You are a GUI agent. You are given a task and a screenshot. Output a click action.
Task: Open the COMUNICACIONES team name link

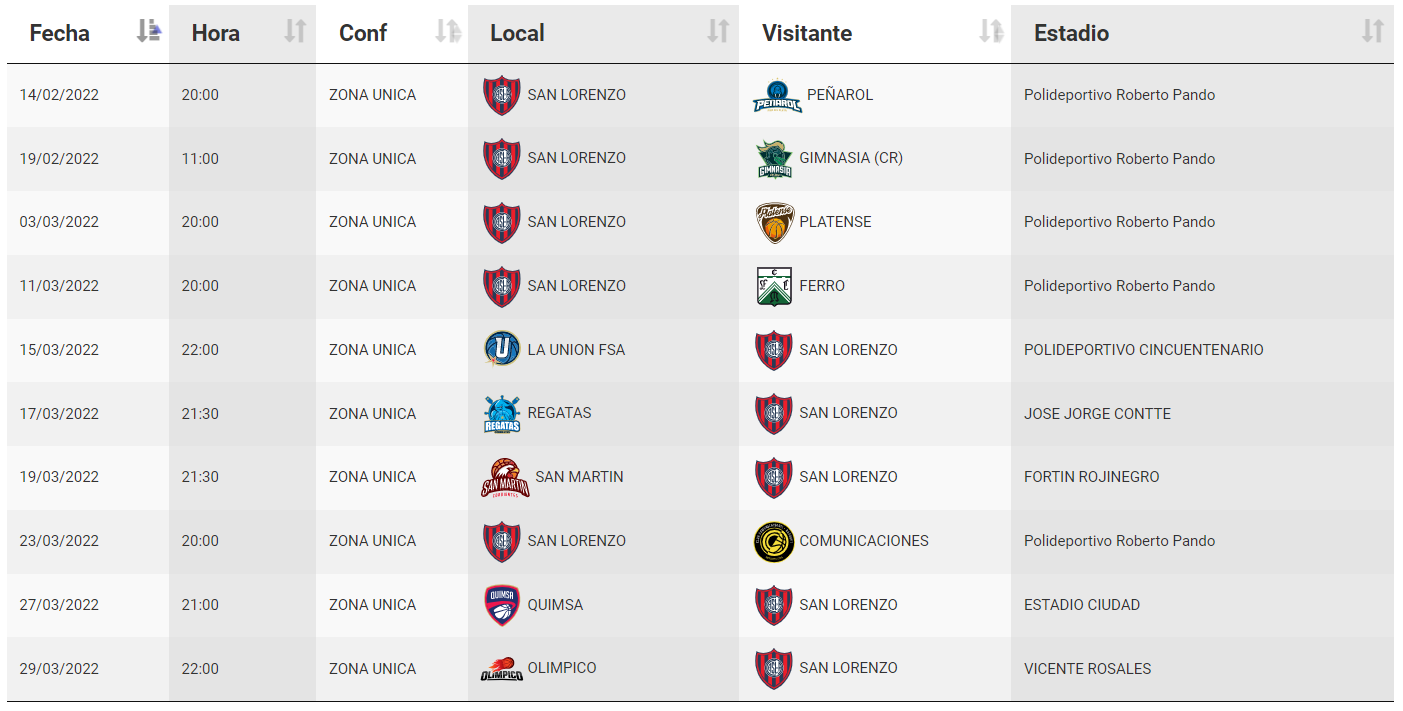(x=864, y=541)
